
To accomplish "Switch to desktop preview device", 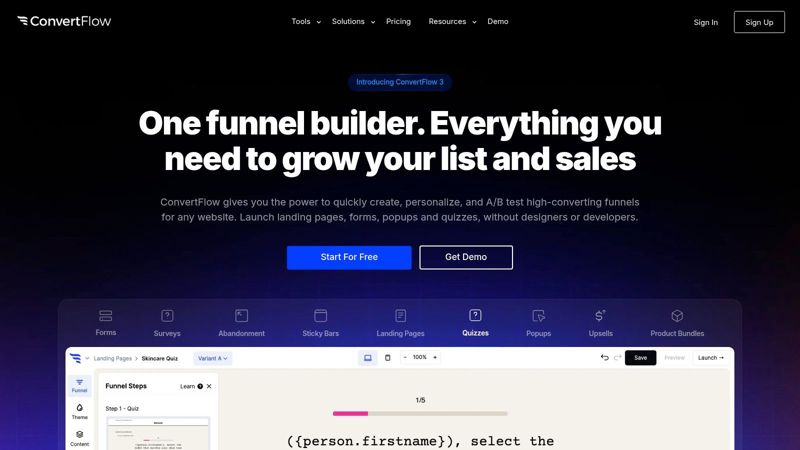I will [367, 358].
